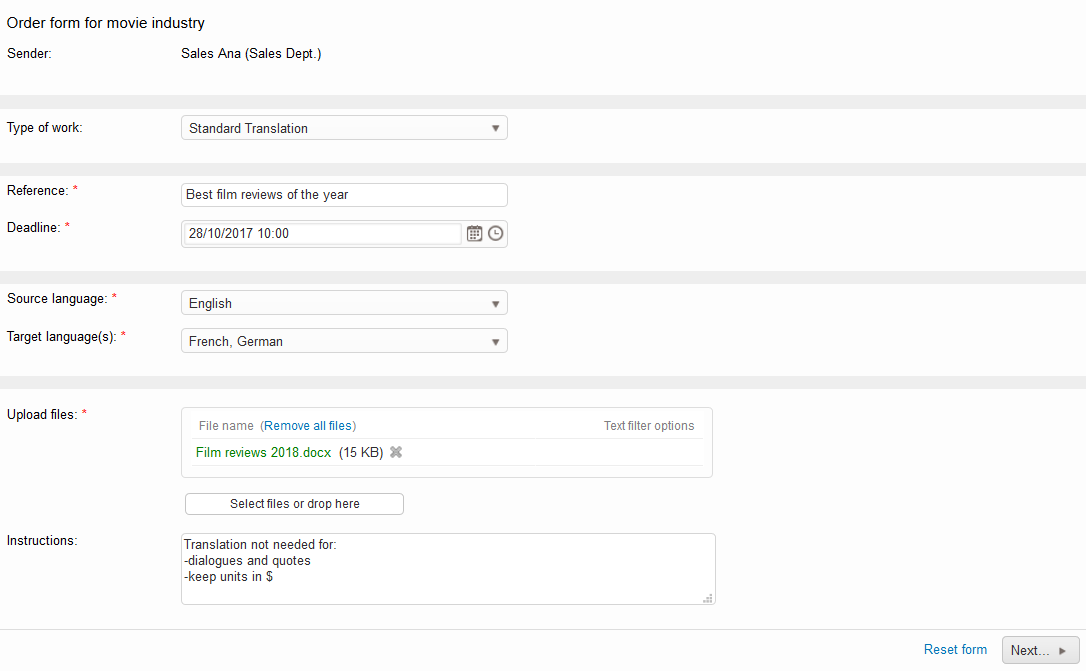Screen dimensions: 1086x671
Task: Click the Remove all files link
Action: [308, 426]
